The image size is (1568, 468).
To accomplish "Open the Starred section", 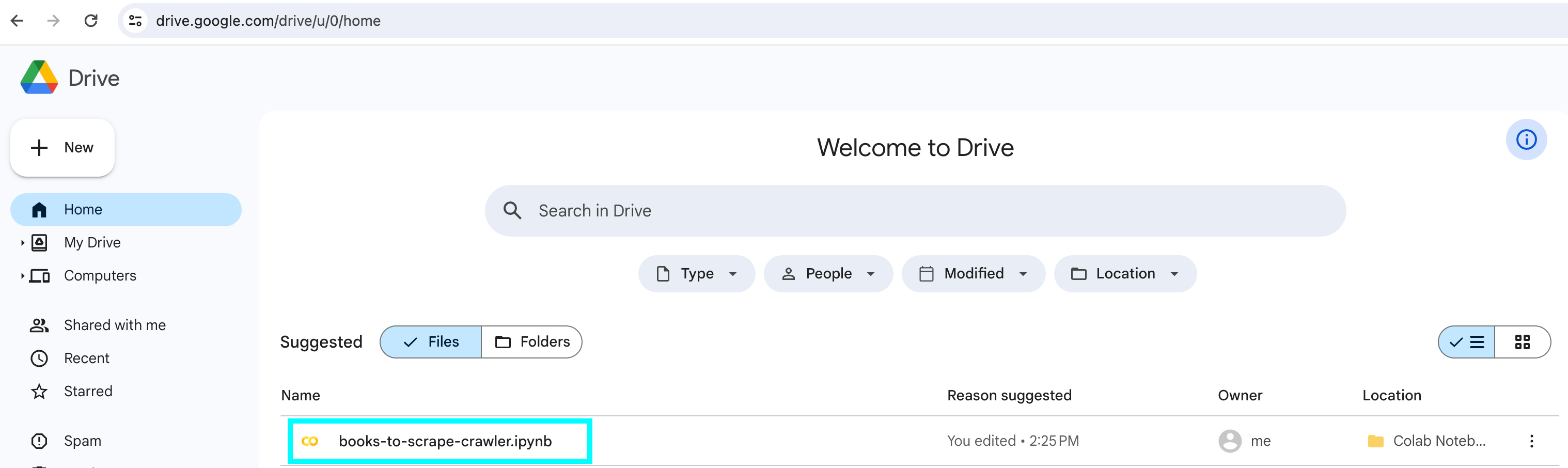I will point(88,392).
